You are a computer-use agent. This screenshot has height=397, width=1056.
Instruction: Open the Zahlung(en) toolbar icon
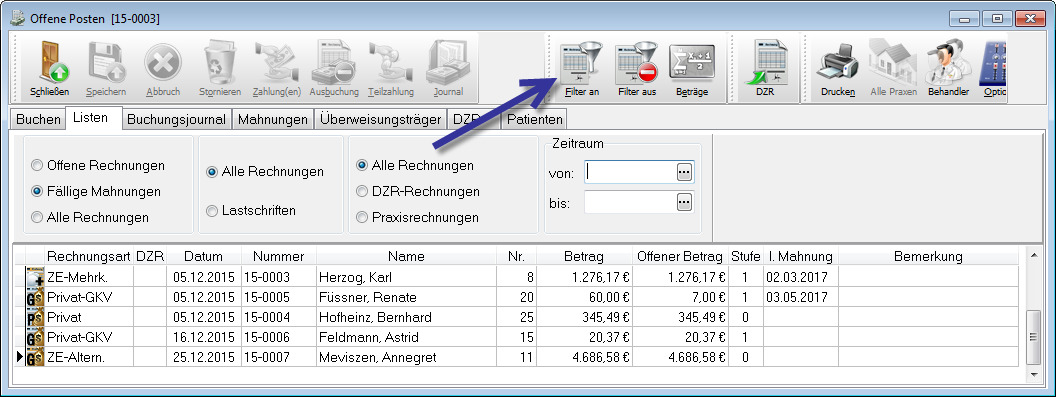coord(277,69)
